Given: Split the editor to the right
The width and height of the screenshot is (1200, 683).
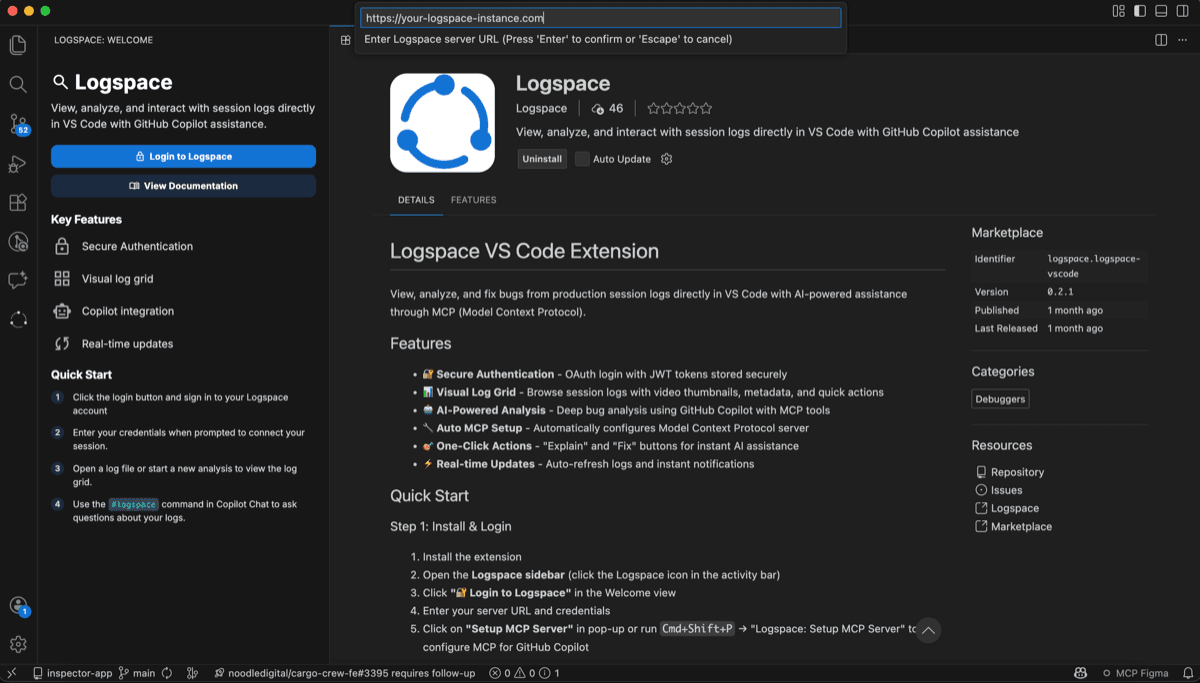Looking at the screenshot, I should pos(1161,40).
